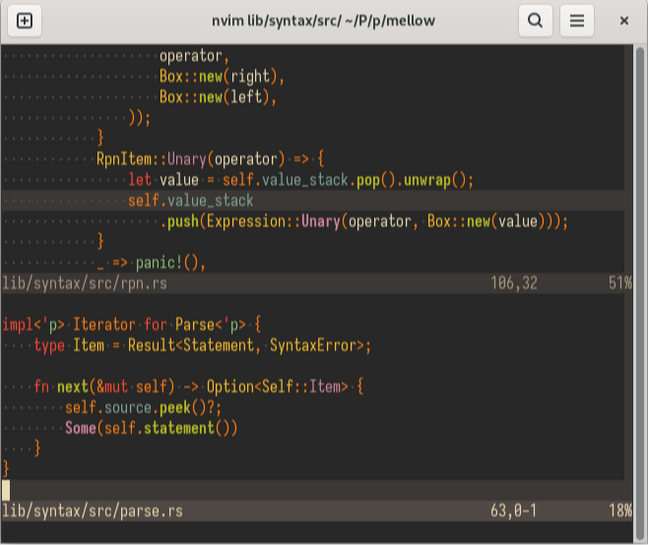Screen dimensions: 648x545
Task: Select rpn.rs status line filename
Action: [84, 283]
